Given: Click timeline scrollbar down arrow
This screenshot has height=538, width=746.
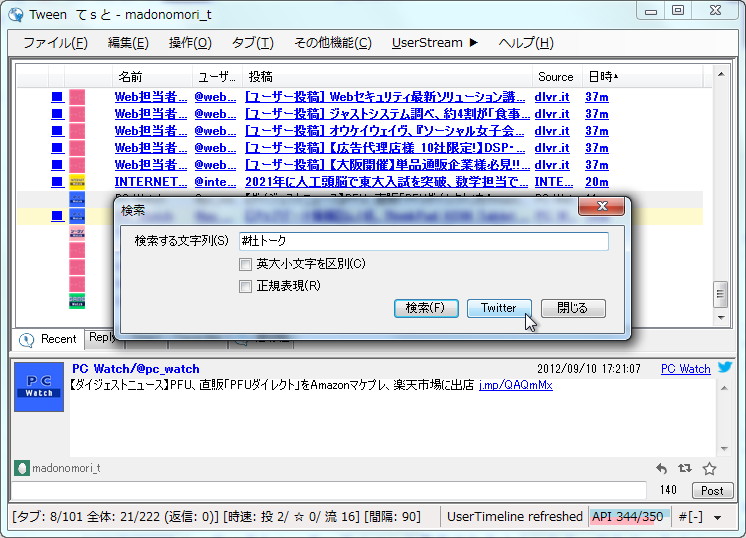Looking at the screenshot, I should click(721, 317).
